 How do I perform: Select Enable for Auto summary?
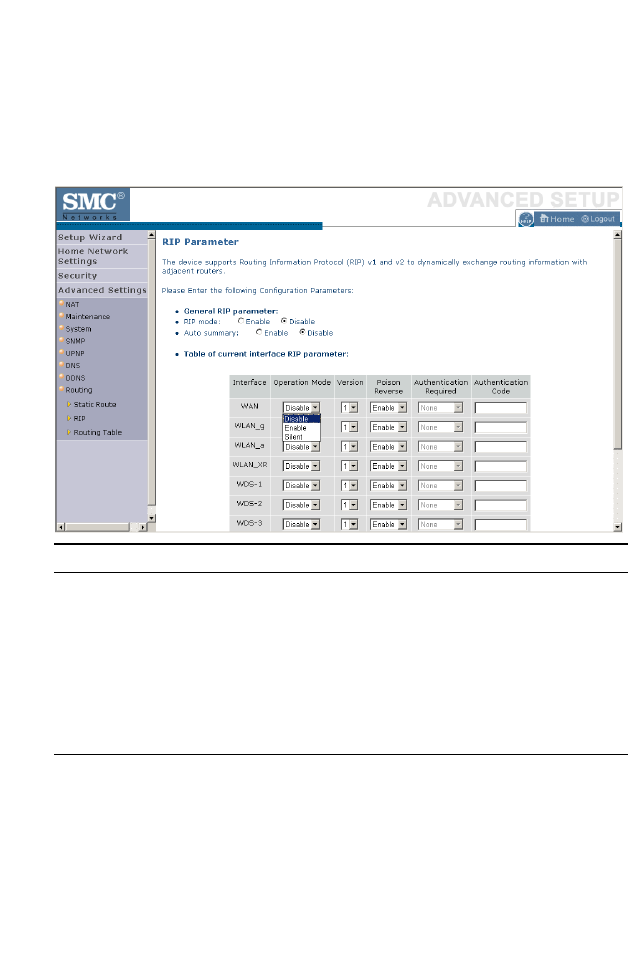pos(259,332)
